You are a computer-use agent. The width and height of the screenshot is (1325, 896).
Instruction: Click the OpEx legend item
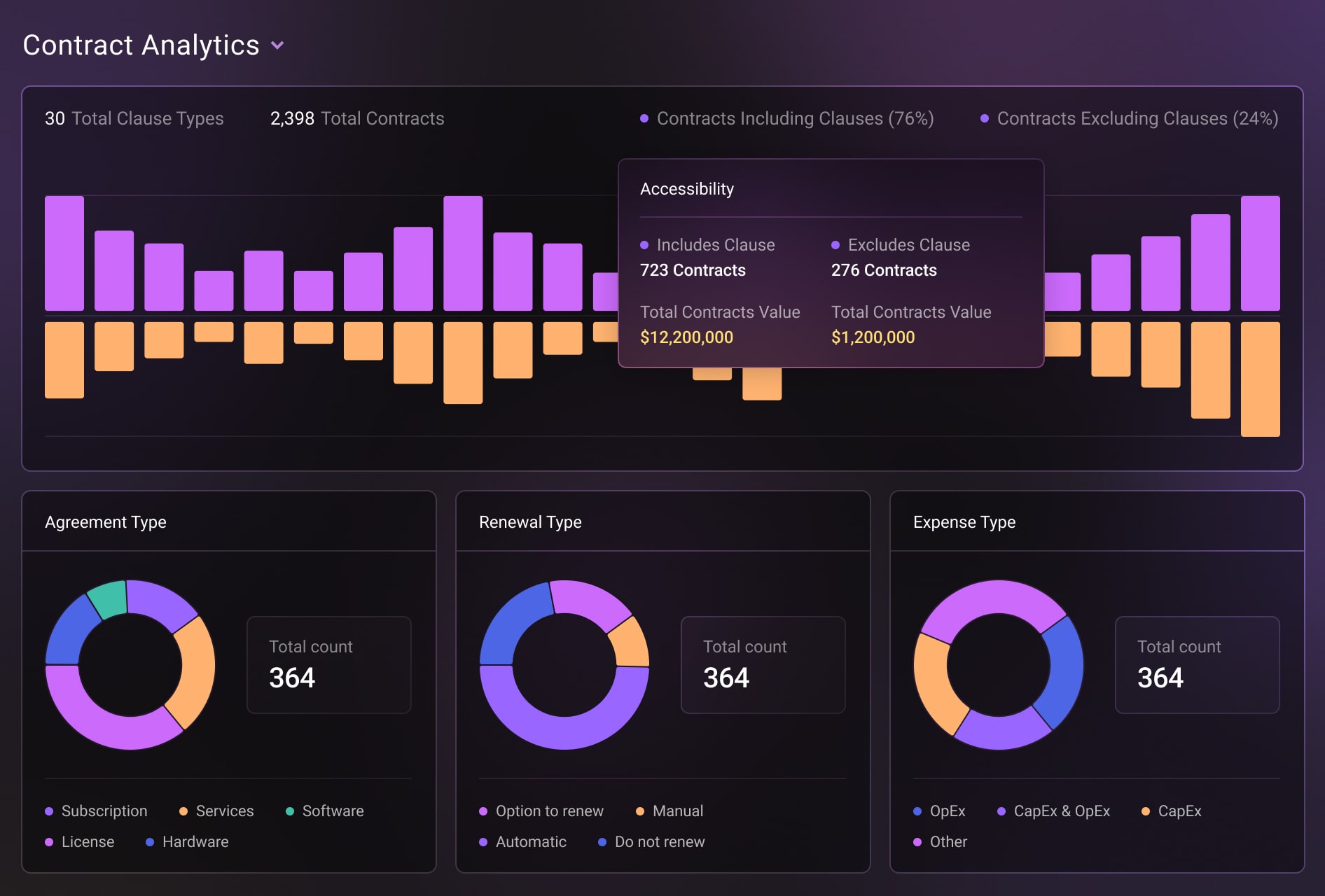tap(939, 811)
